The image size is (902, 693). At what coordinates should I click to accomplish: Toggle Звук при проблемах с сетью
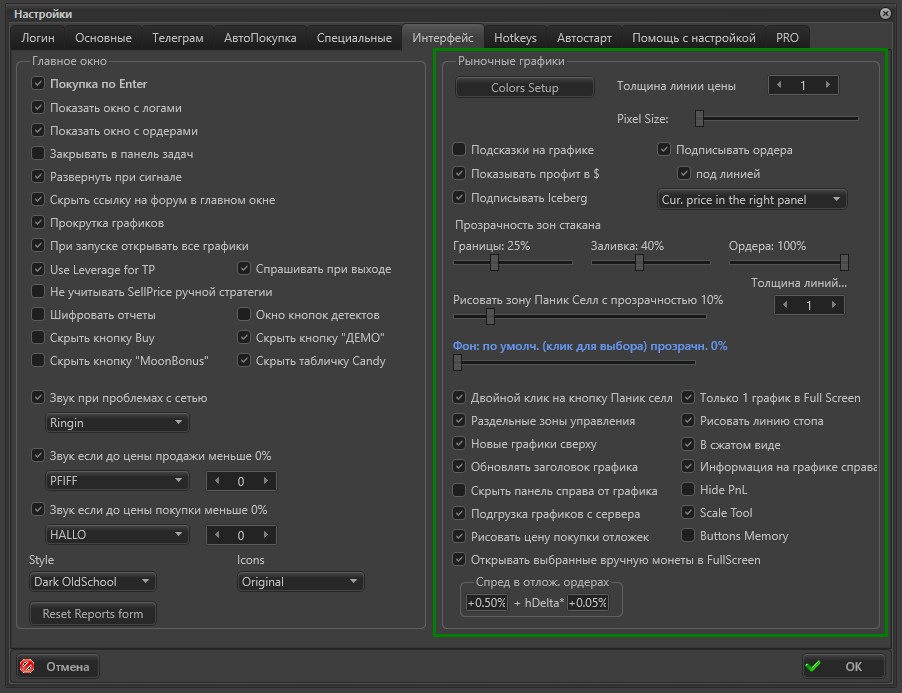pyautogui.click(x=38, y=397)
